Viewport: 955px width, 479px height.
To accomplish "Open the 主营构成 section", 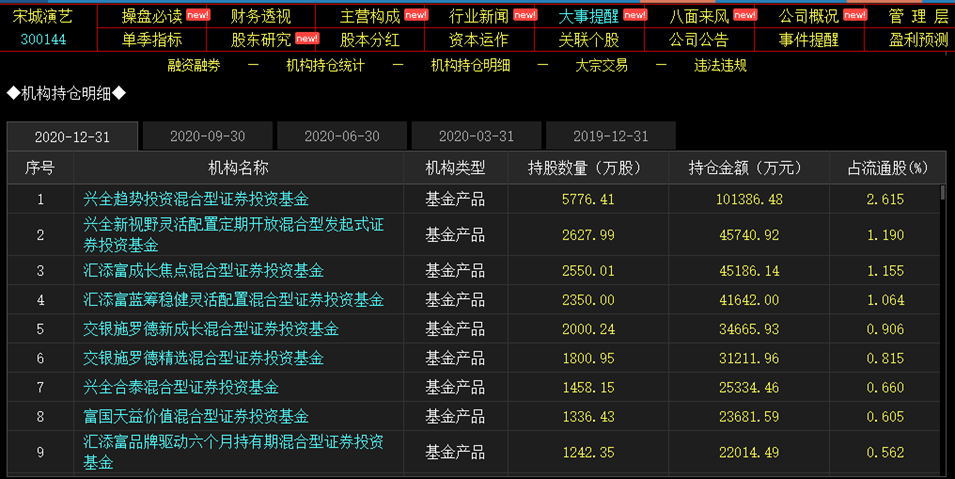I will [370, 16].
